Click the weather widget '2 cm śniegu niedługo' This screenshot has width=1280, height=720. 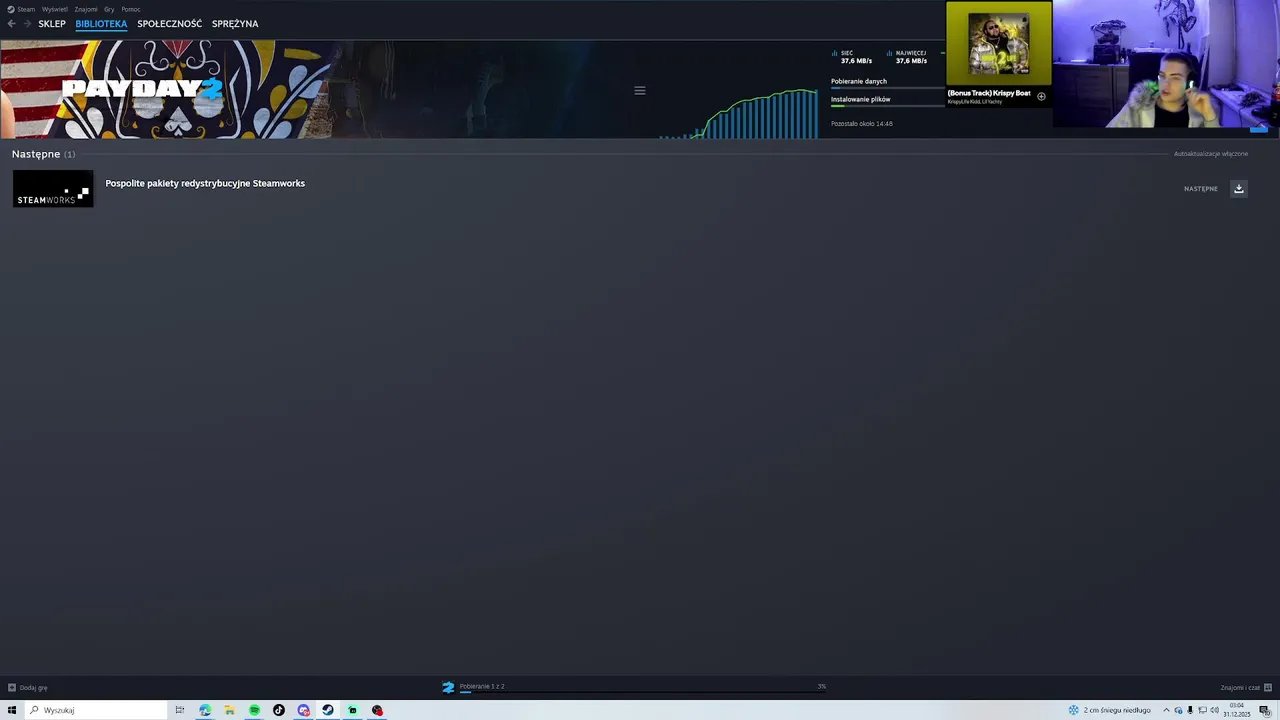click(x=1110, y=710)
